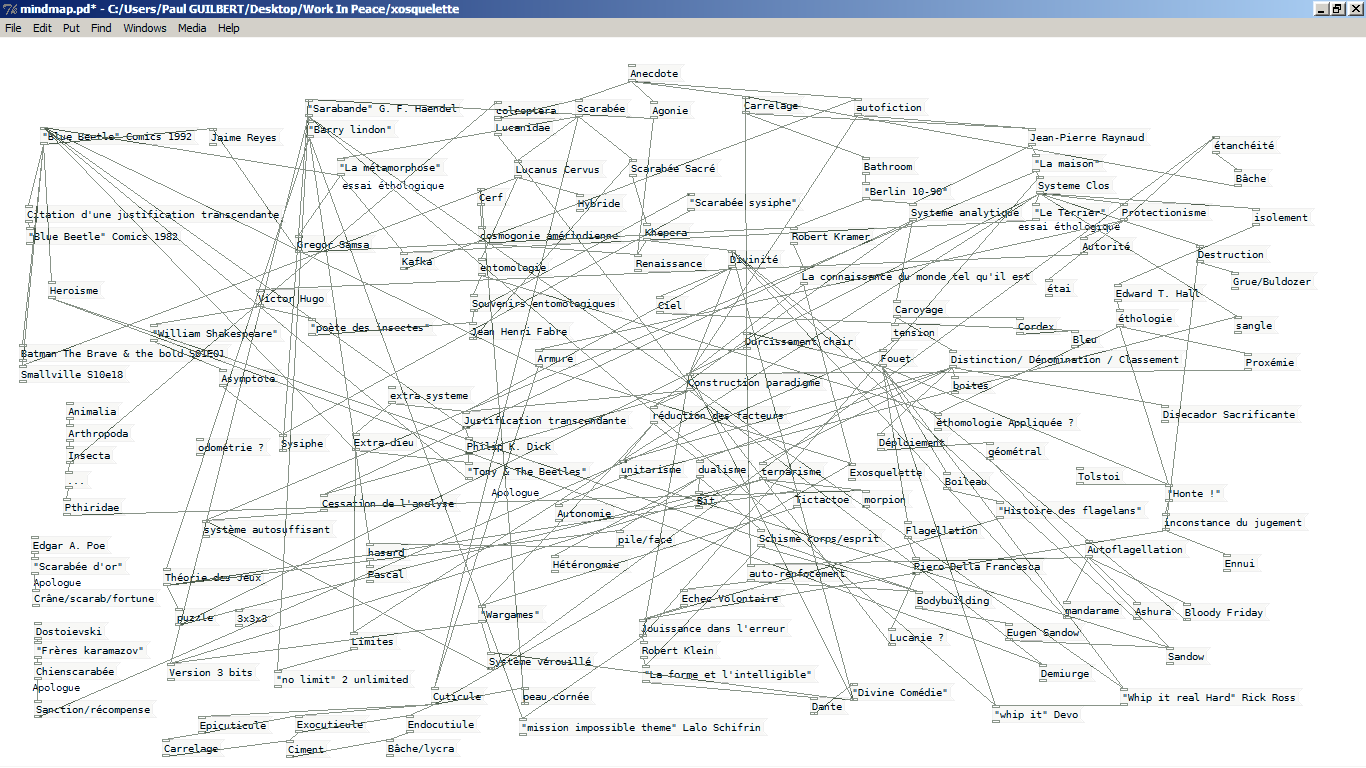This screenshot has height=768, width=1366.
Task: Click the "Scarabée" node at the top
Action: point(600,108)
